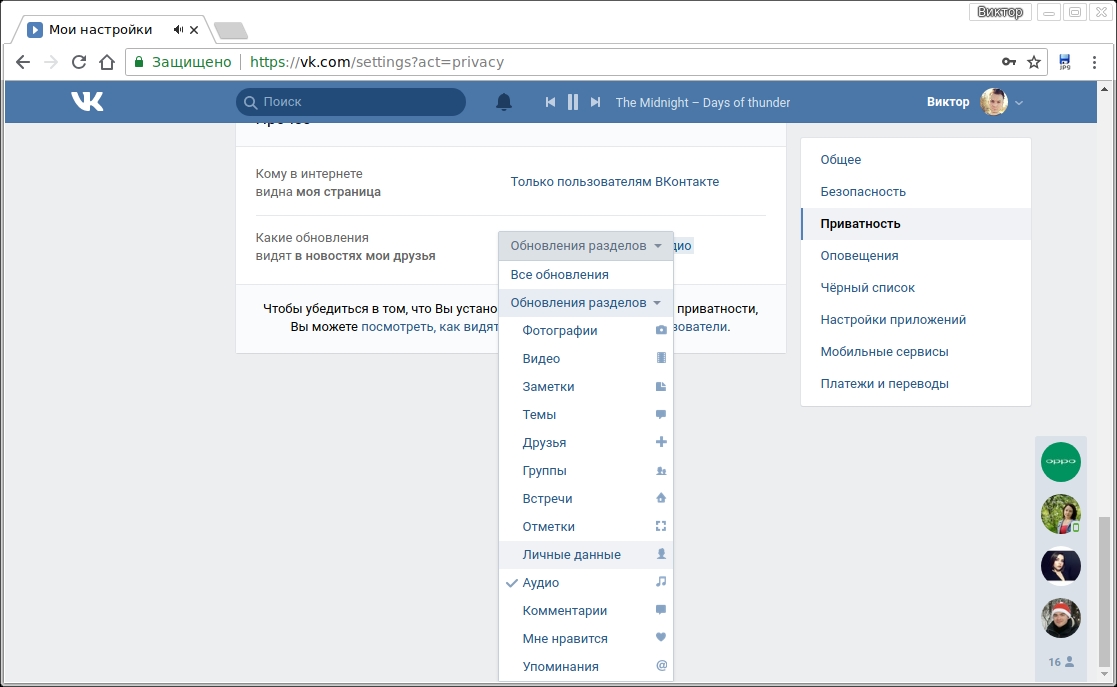Go to browser home page icon

[x=107, y=62]
